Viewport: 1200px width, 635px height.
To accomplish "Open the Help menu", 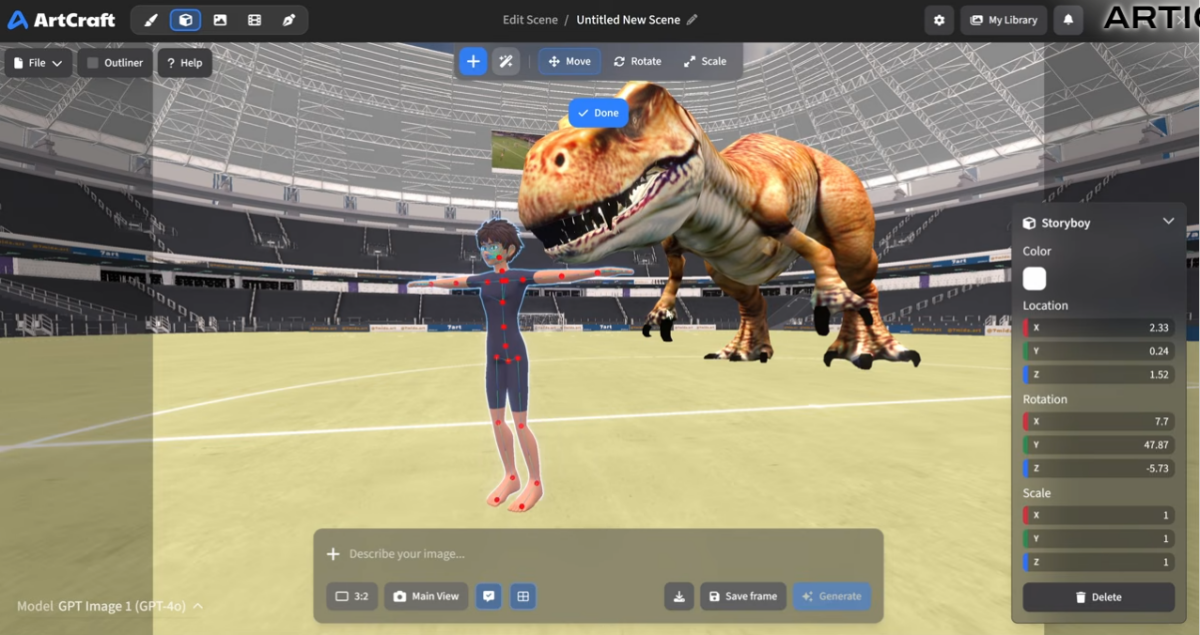I will click(x=185, y=63).
